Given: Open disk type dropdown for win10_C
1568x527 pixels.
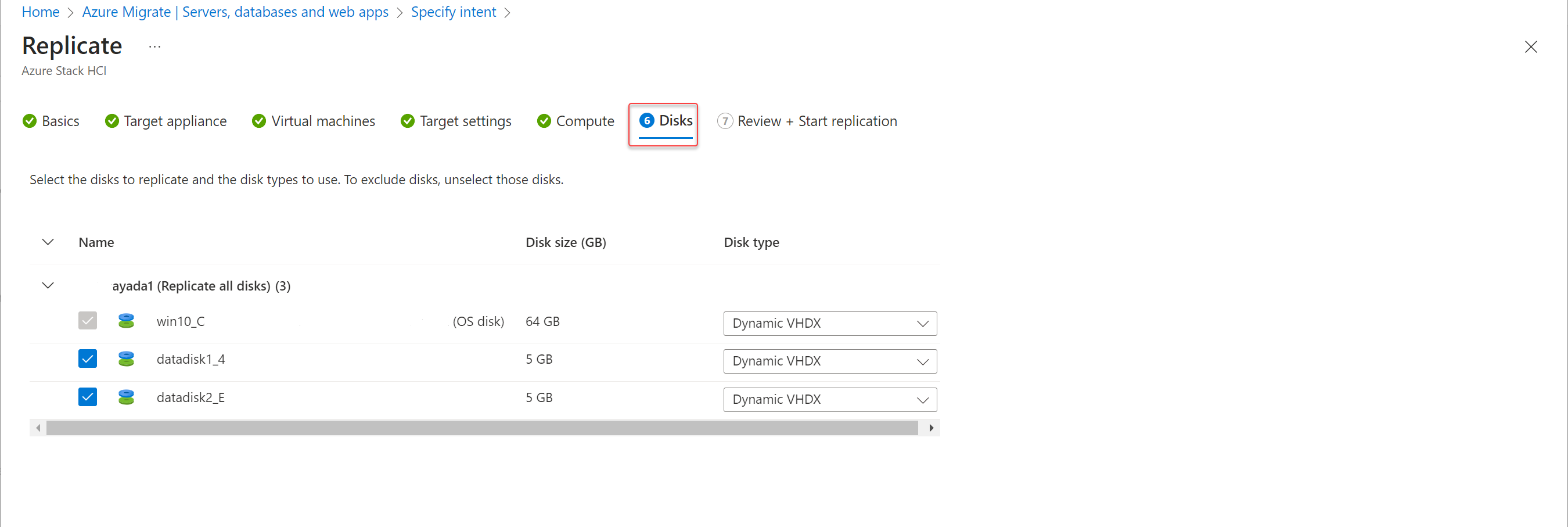Looking at the screenshot, I should coord(830,324).
